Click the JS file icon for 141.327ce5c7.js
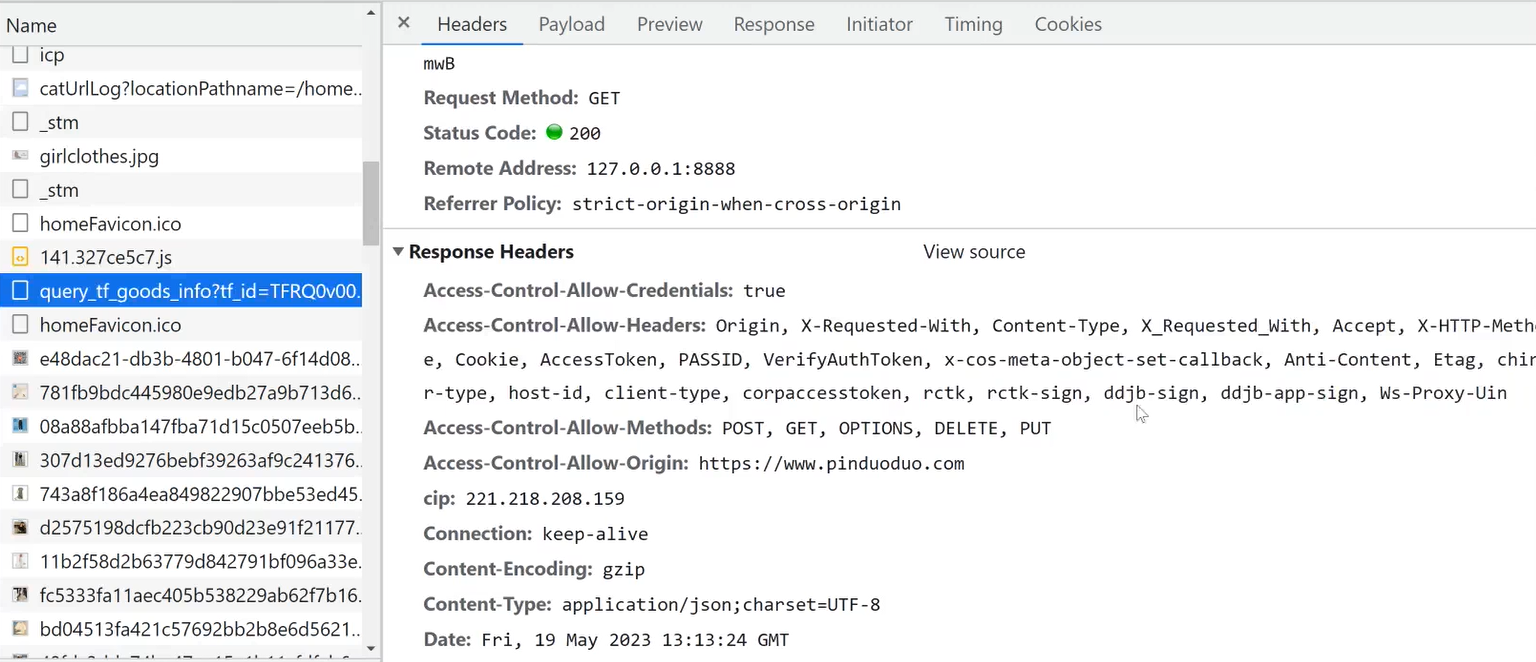The image size is (1536, 662). (x=20, y=257)
